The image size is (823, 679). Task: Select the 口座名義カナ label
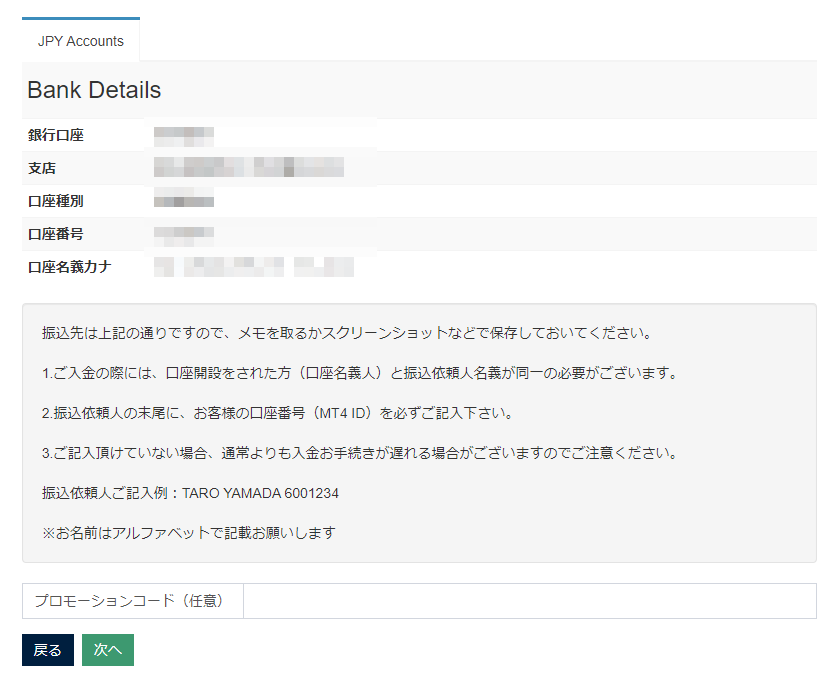click(69, 267)
